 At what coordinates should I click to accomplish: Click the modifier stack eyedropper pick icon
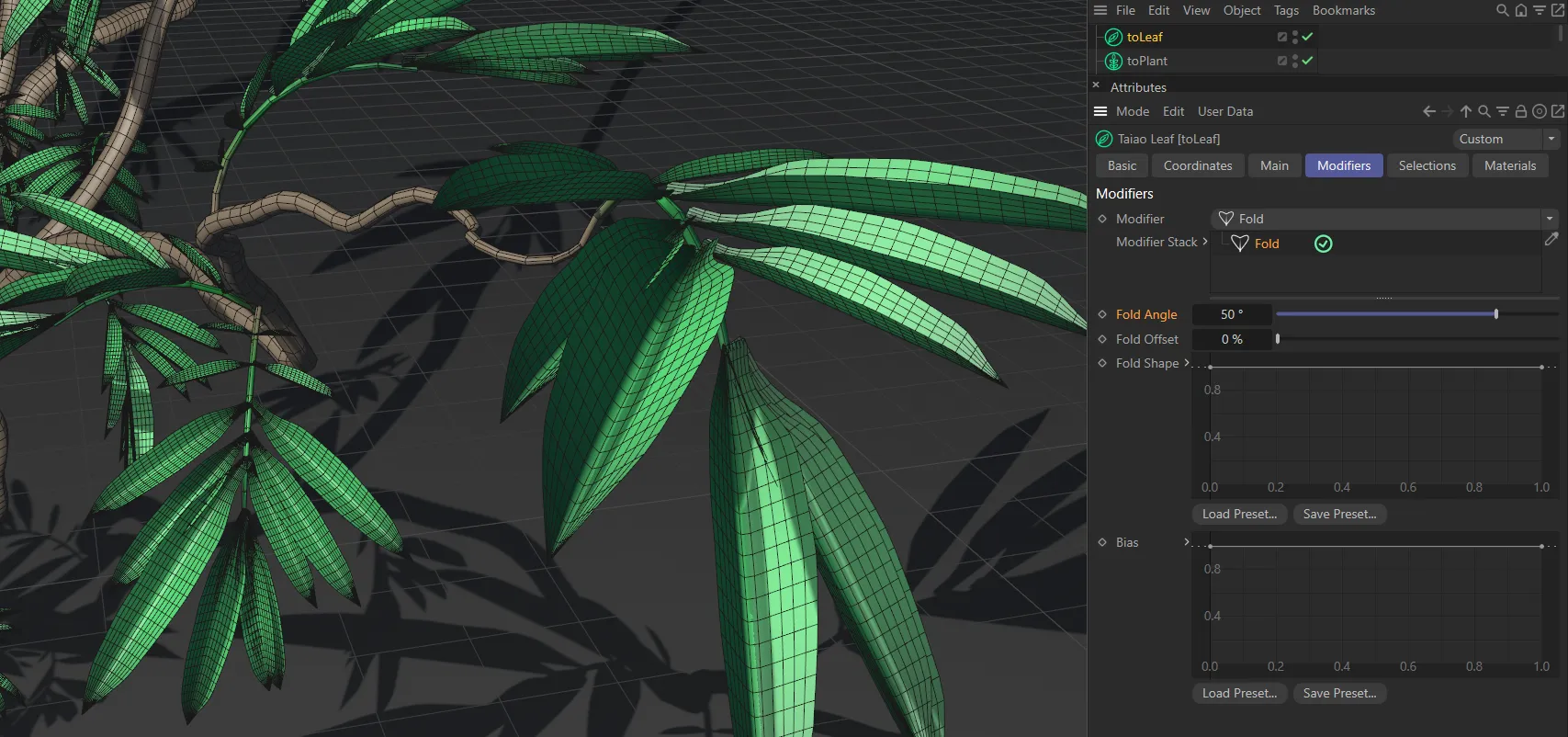click(x=1551, y=239)
